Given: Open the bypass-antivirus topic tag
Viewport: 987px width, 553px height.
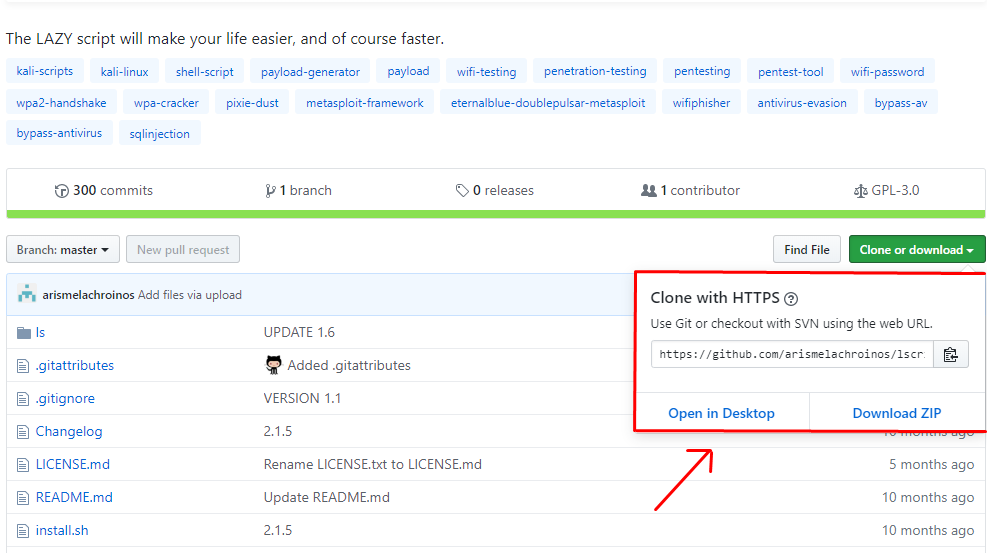Looking at the screenshot, I should pyautogui.click(x=59, y=133).
